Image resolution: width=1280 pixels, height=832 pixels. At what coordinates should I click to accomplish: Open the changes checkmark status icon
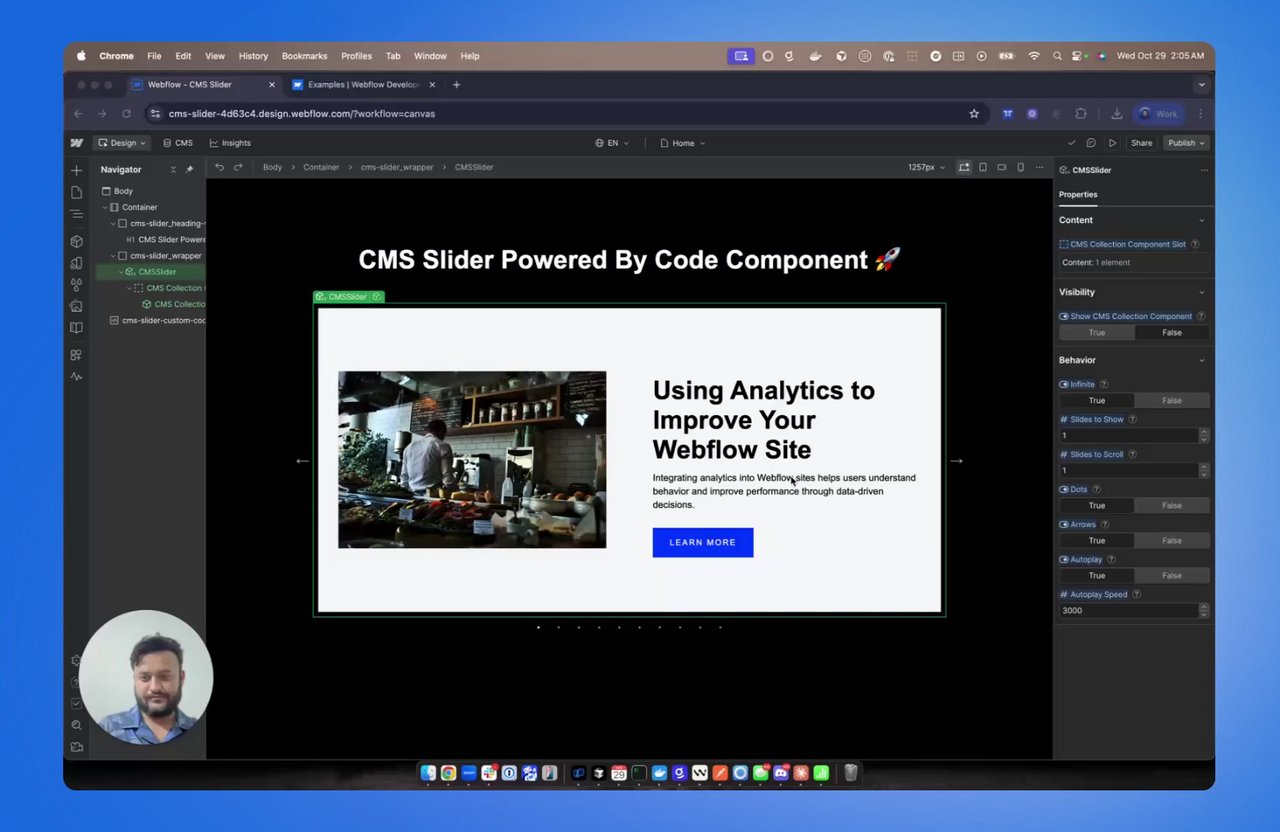1072,143
